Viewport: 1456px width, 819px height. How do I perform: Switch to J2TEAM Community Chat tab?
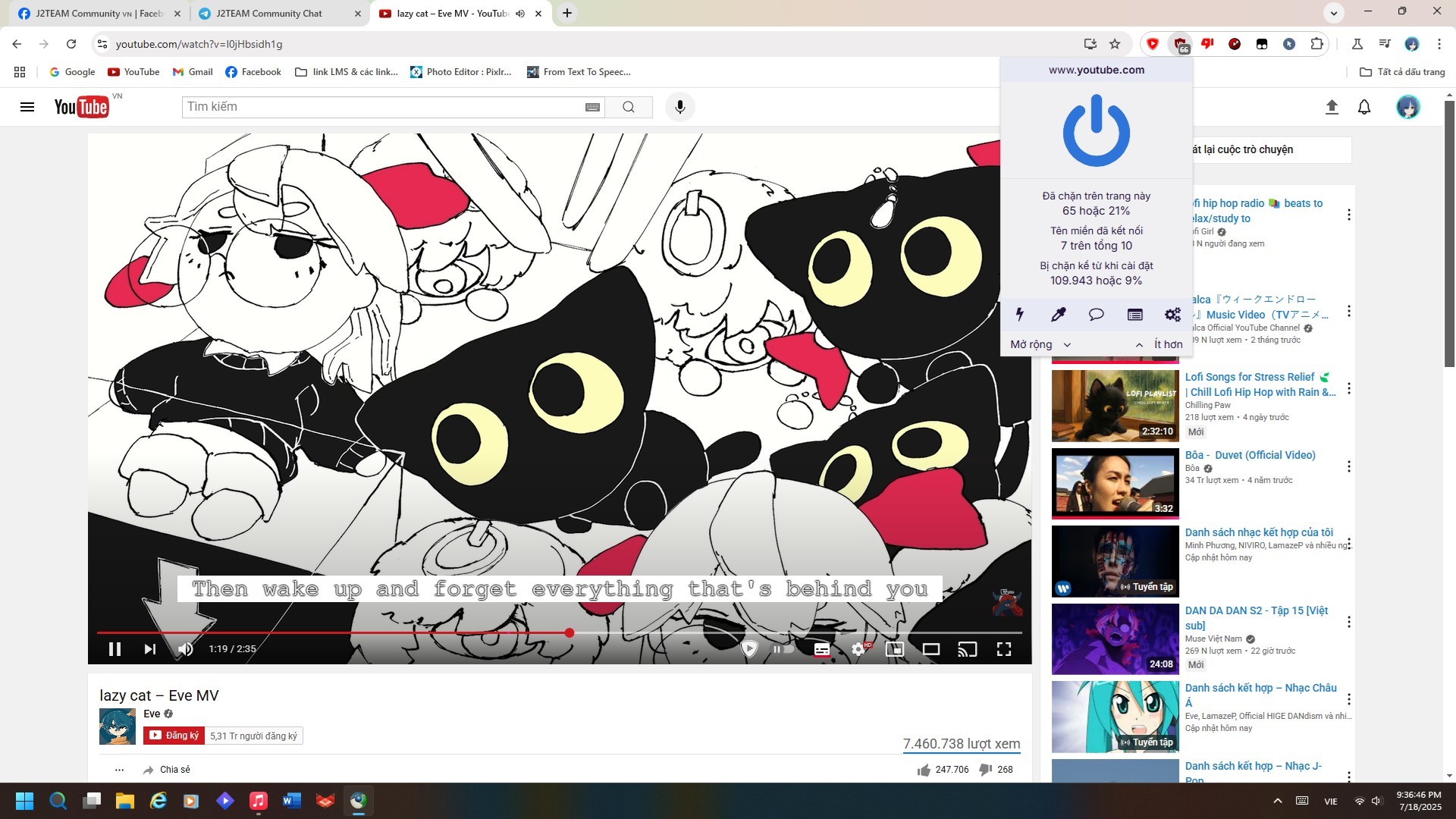point(278,14)
